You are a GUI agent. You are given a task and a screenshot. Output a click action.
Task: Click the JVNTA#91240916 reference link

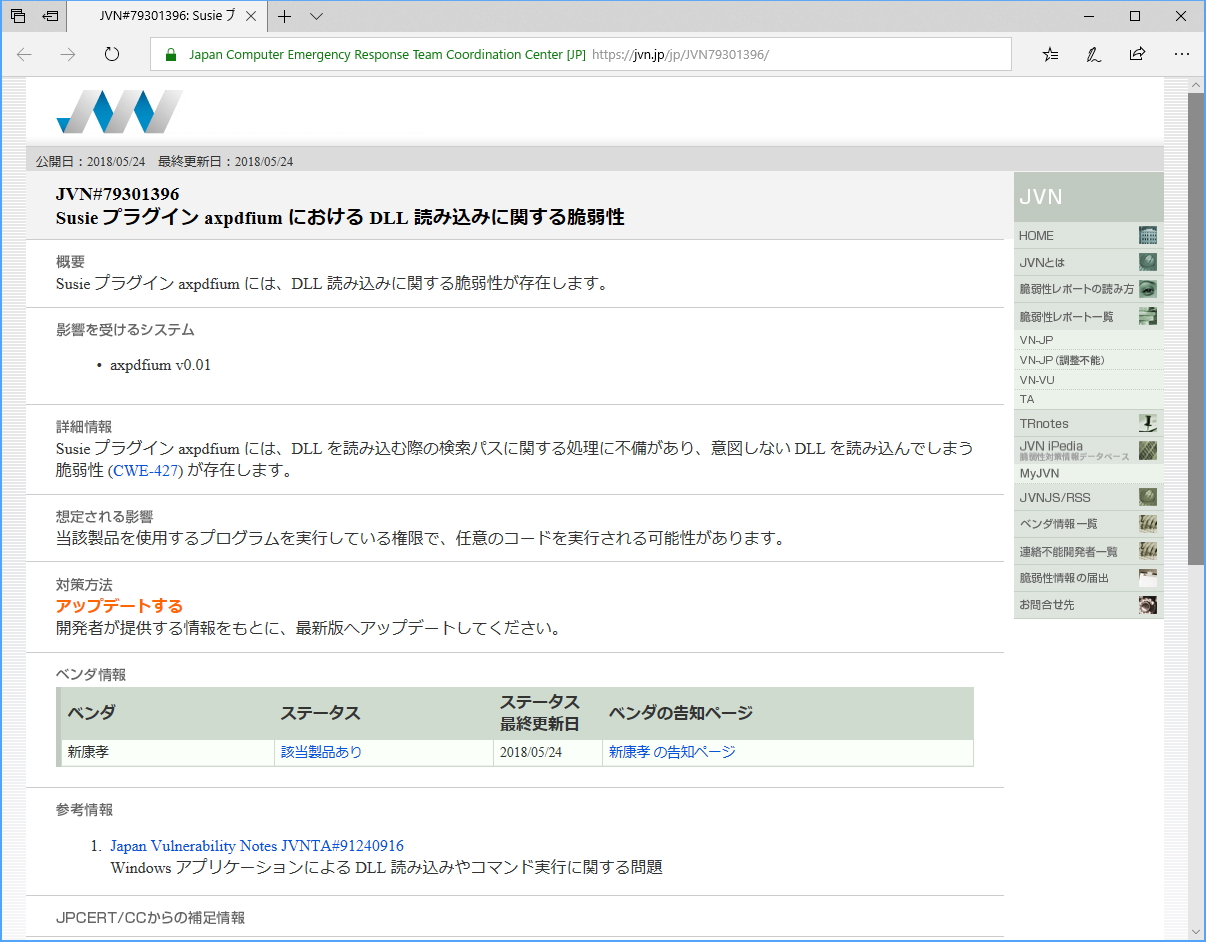256,845
